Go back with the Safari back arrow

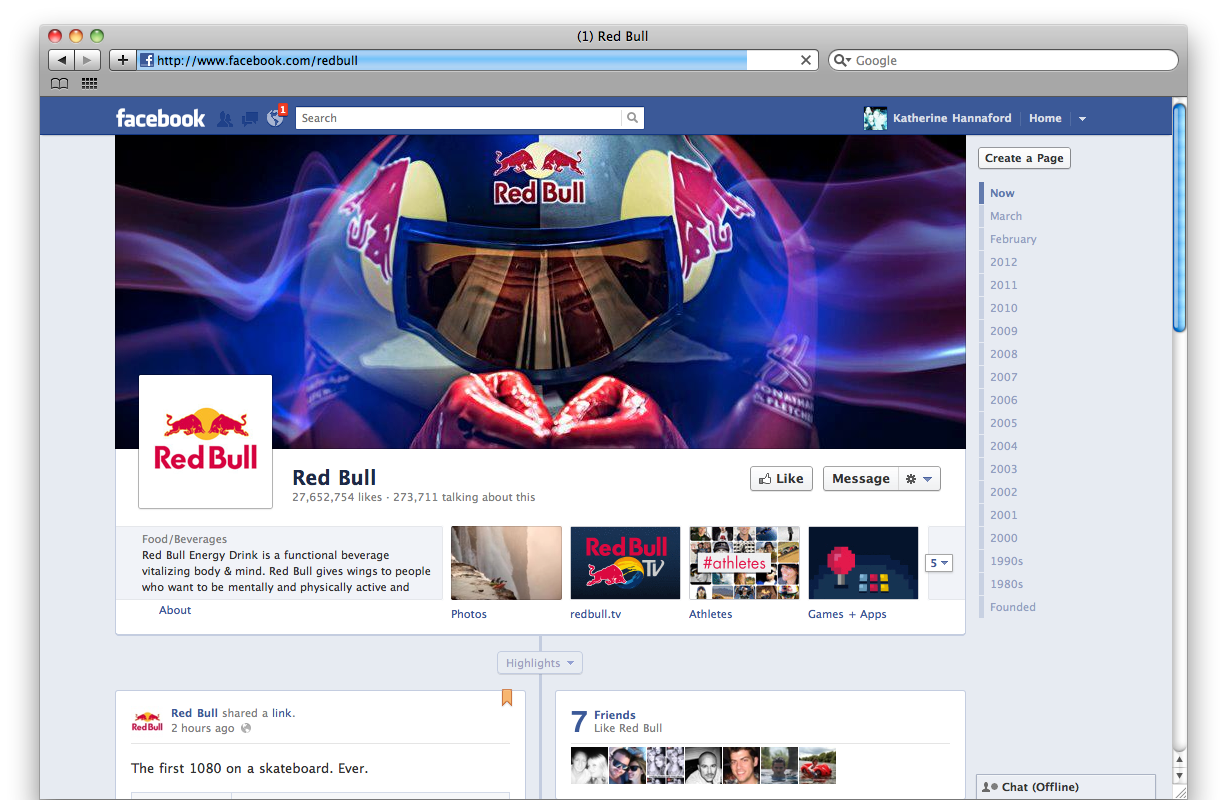61,60
